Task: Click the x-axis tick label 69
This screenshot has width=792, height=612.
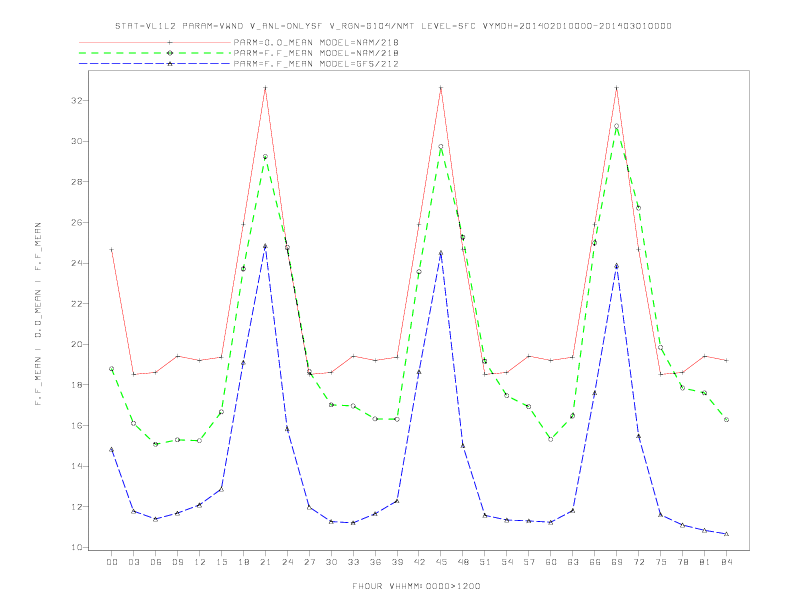Action: [x=617, y=562]
